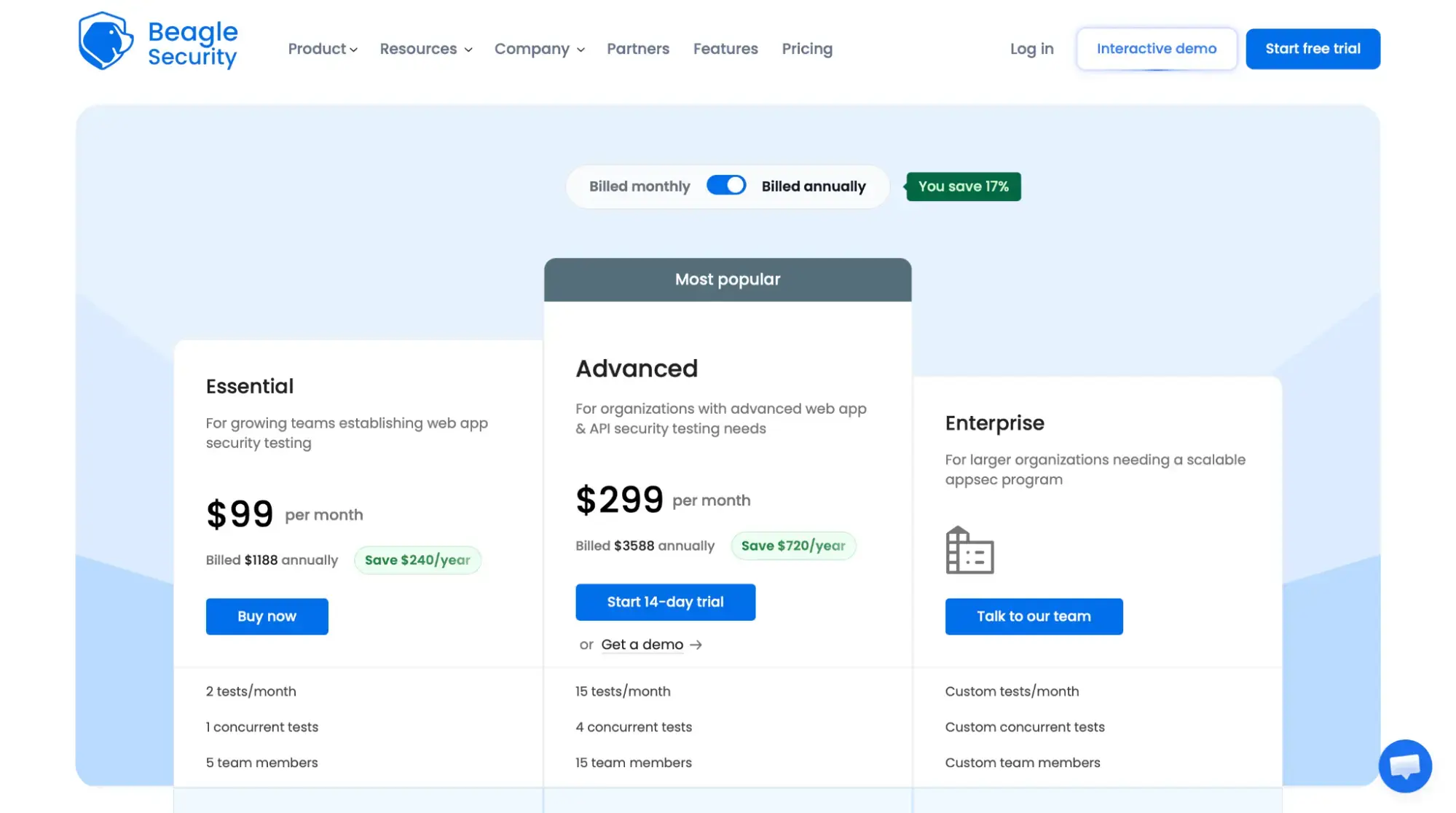Open the chat support bubble
The height and width of the screenshot is (813, 1456).
point(1404,766)
